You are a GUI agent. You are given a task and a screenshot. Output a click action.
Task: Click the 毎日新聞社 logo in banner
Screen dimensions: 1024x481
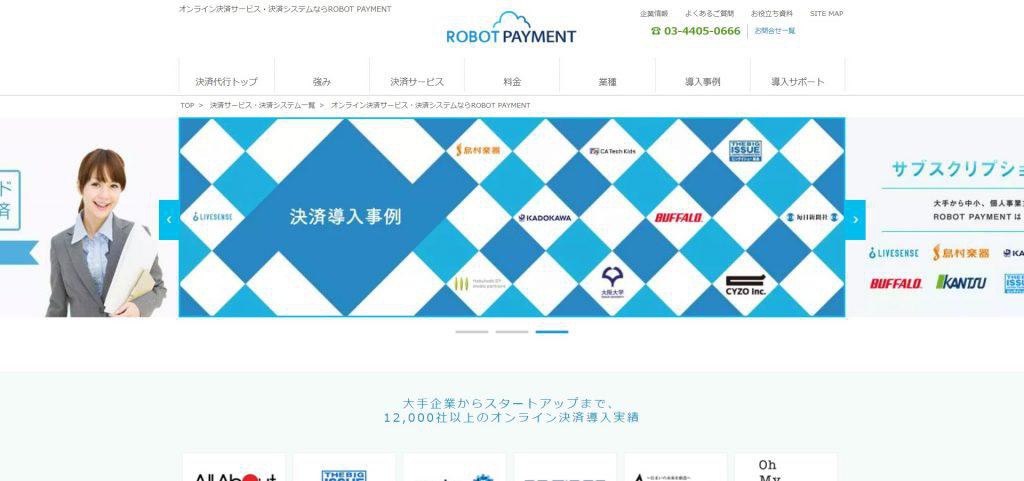[812, 217]
